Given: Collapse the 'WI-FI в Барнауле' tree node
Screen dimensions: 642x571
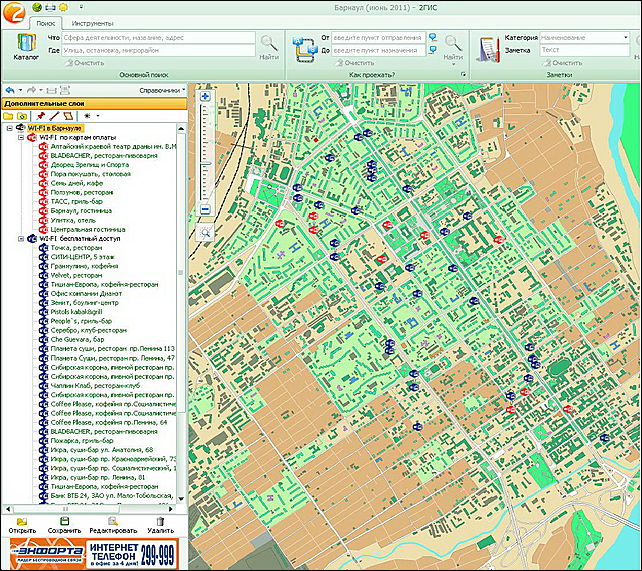Looking at the screenshot, I should [x=8, y=128].
